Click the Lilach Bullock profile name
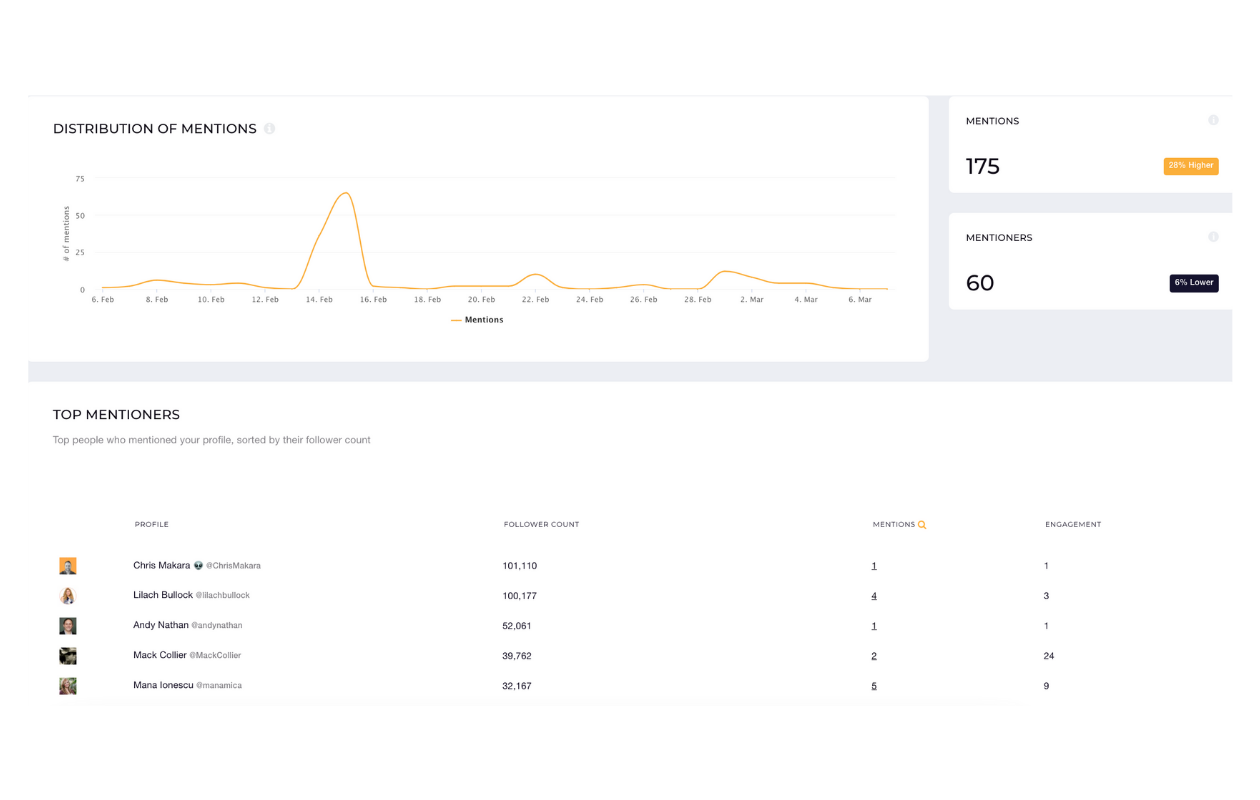This screenshot has width=1260, height=800. 163,595
